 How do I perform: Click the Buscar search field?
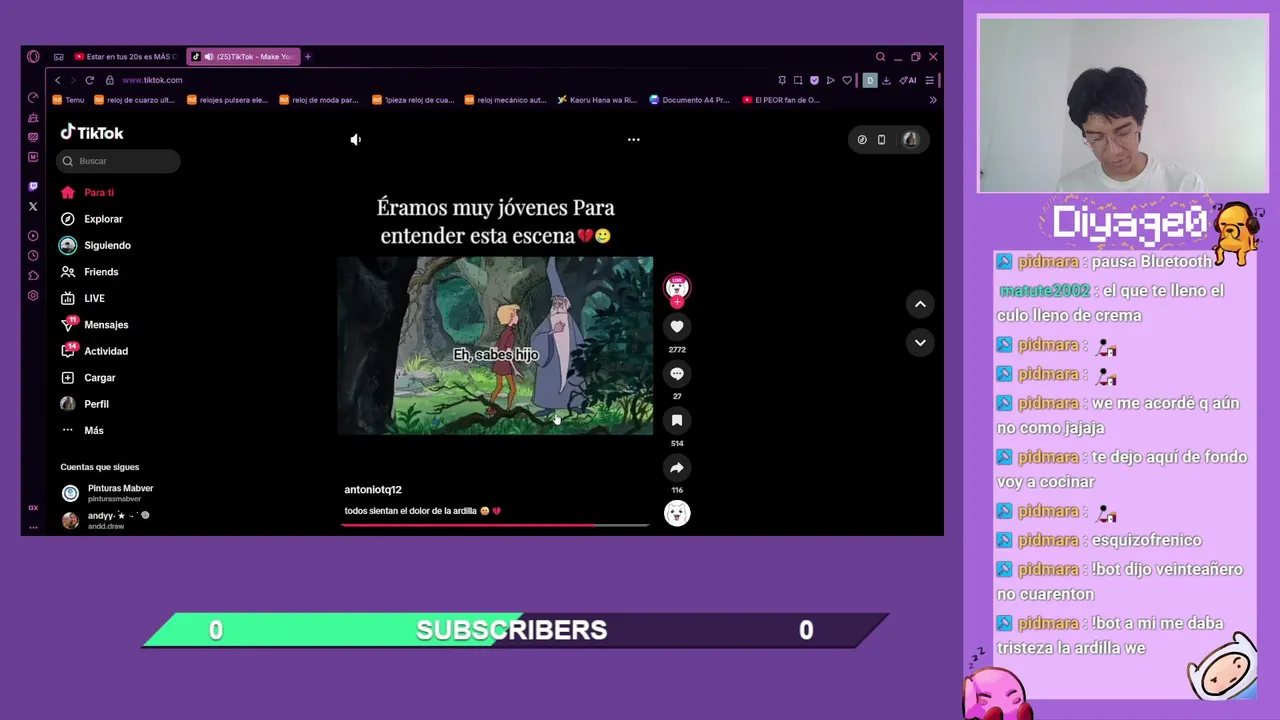[118, 161]
